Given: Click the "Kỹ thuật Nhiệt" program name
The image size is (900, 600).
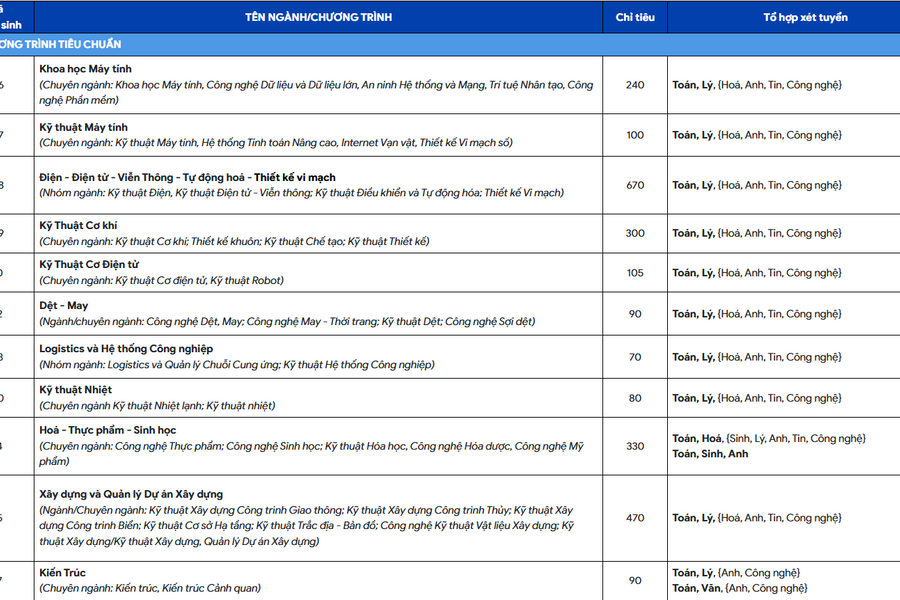Looking at the screenshot, I should tap(74, 388).
